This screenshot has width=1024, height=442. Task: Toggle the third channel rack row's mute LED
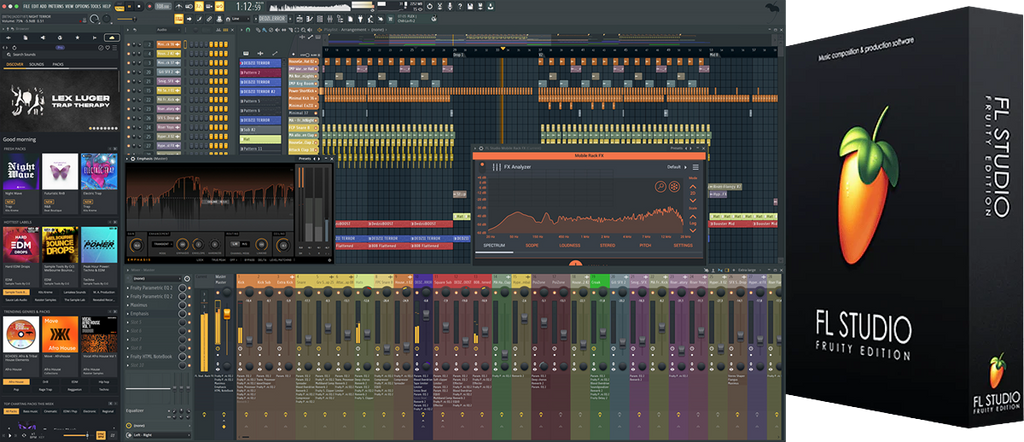129,63
